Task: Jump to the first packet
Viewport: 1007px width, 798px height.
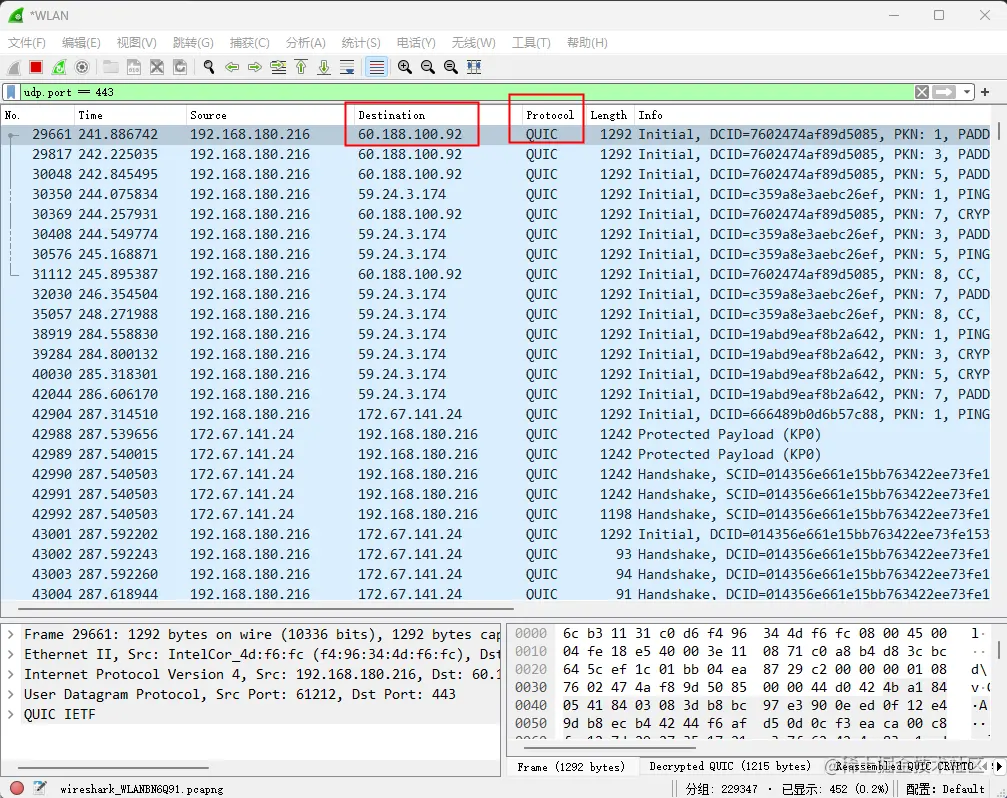Action: (x=301, y=67)
